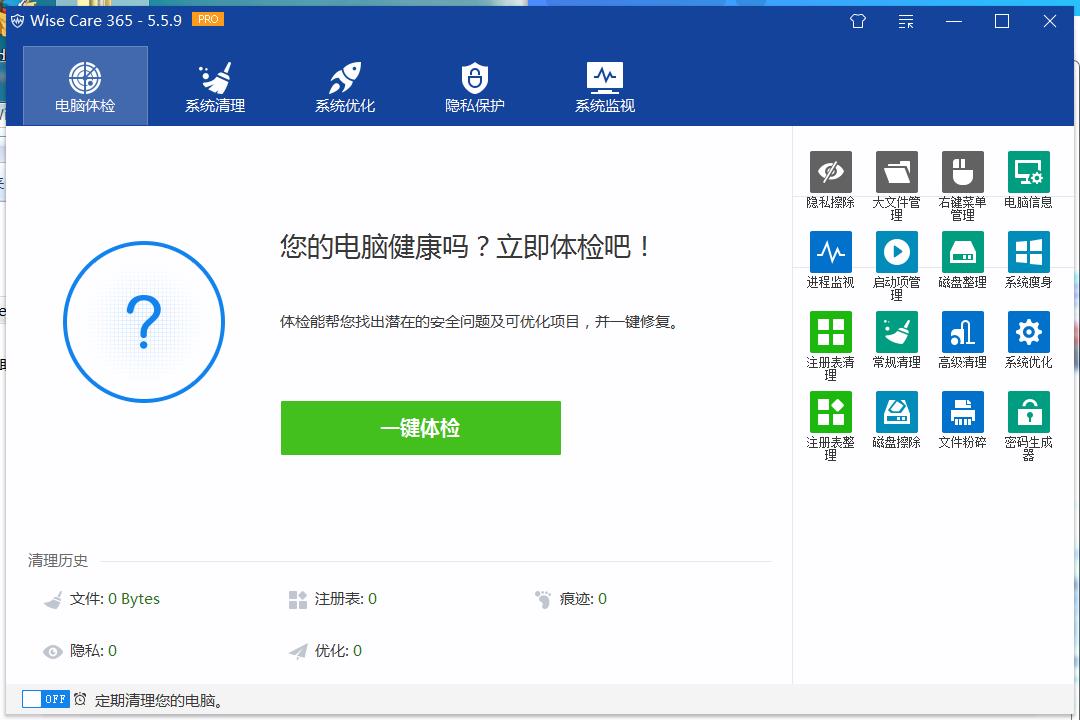The width and height of the screenshot is (1080, 720).
Task: Launch 注册表清理 registry cleaner
Action: coord(830,330)
